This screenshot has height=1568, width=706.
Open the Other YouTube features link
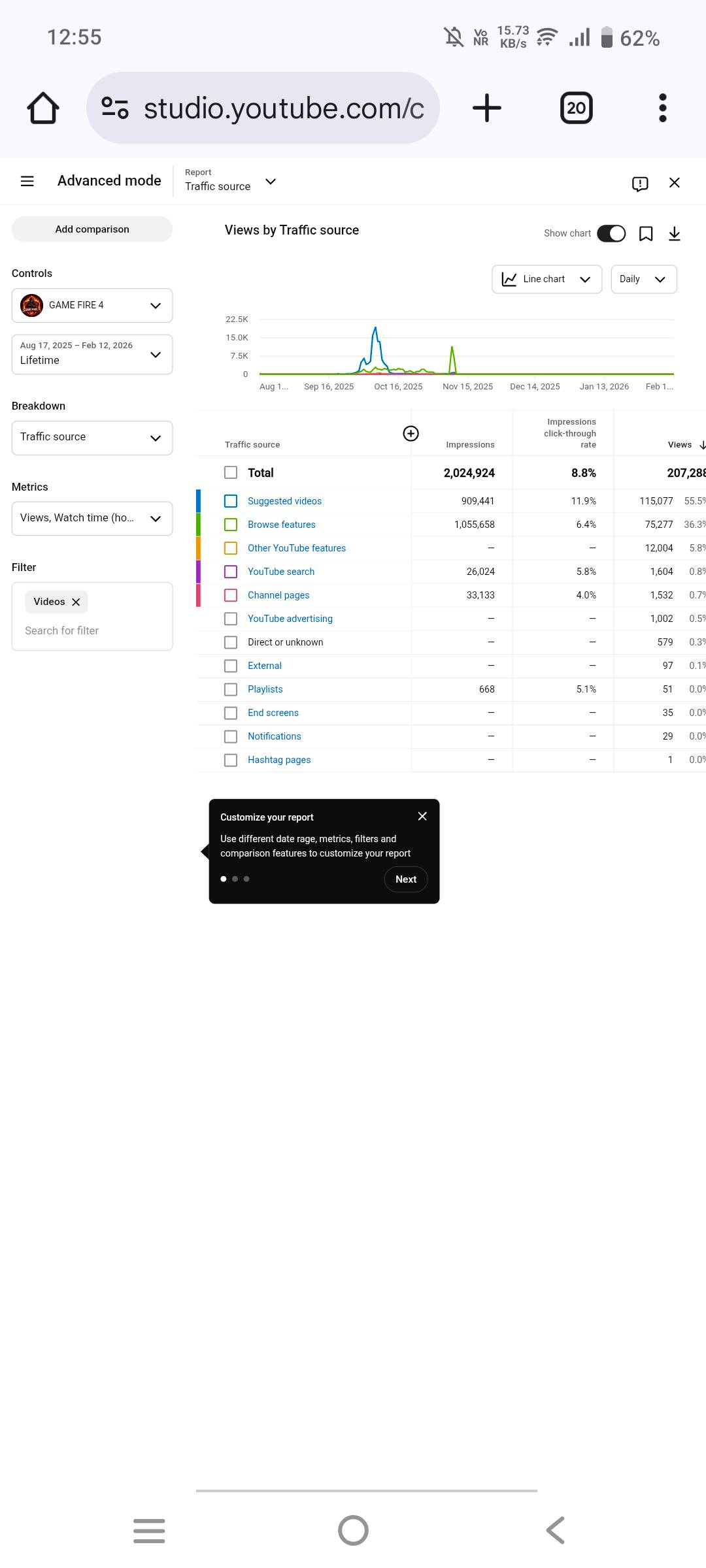pyautogui.click(x=297, y=548)
